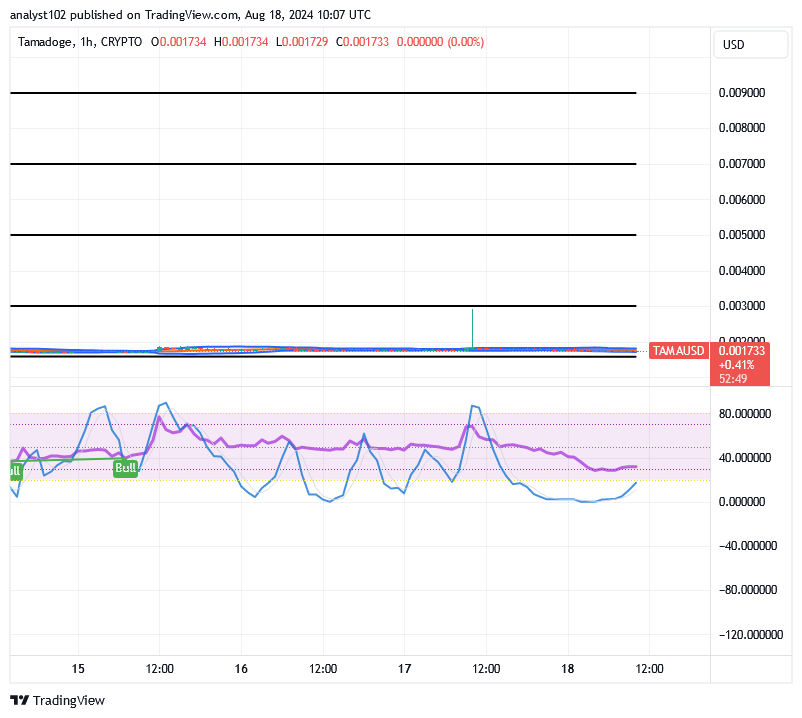Click the date label 18 on time axis
Image resolution: width=802 pixels, height=718 pixels.
(x=567, y=668)
